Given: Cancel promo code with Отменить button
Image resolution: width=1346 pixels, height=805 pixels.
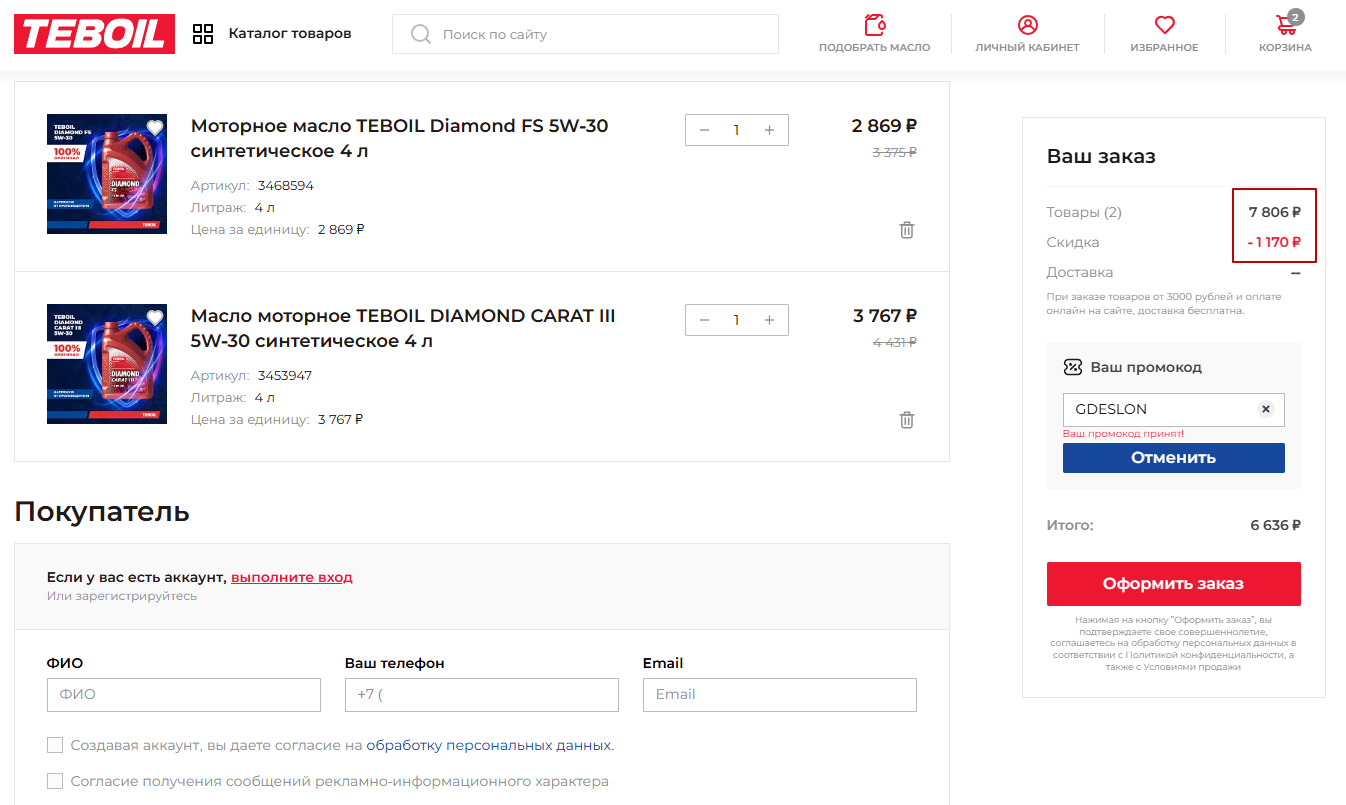Looking at the screenshot, I should coord(1174,458).
